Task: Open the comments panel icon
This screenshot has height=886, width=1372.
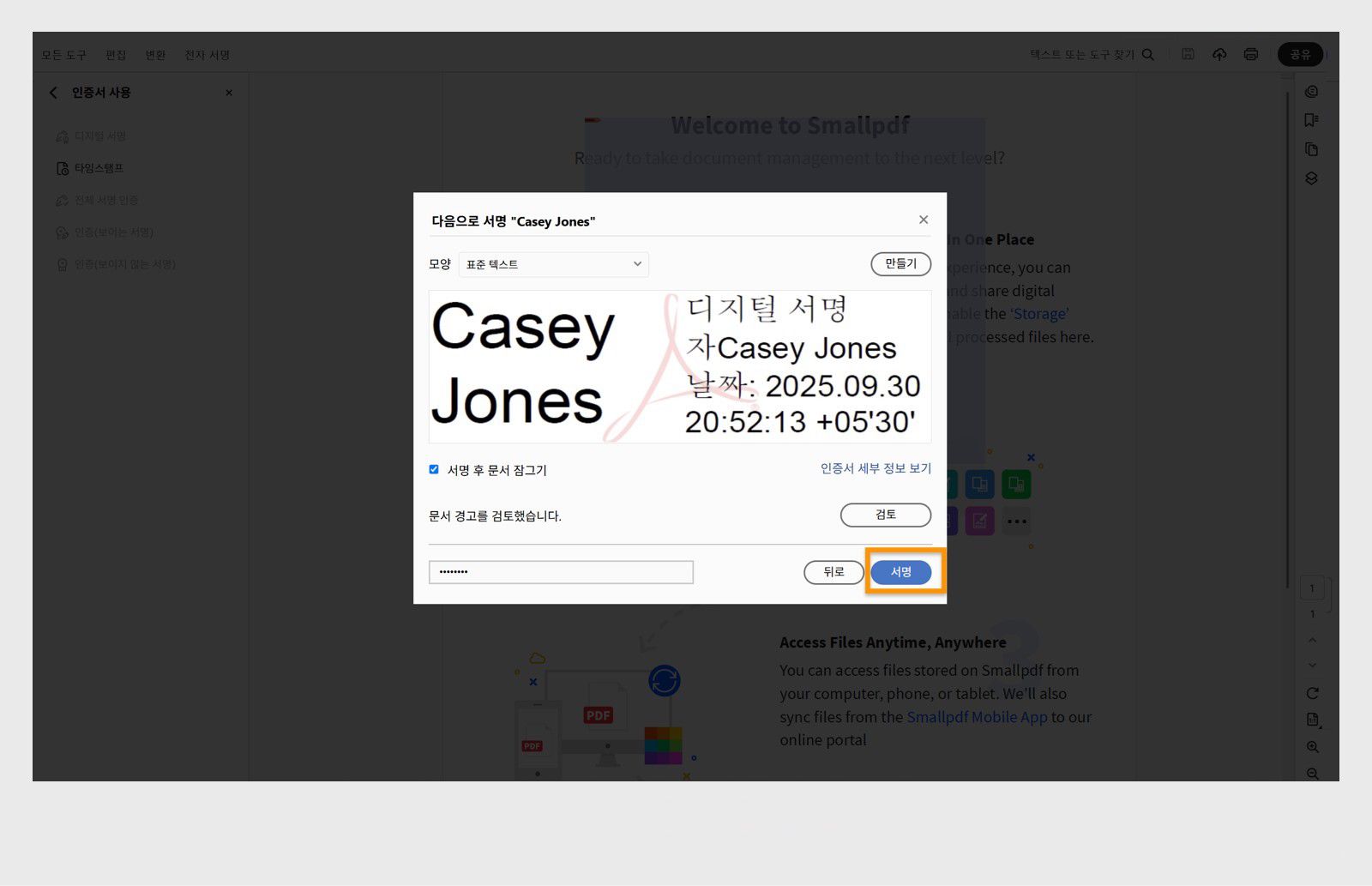Action: pos(1311,92)
